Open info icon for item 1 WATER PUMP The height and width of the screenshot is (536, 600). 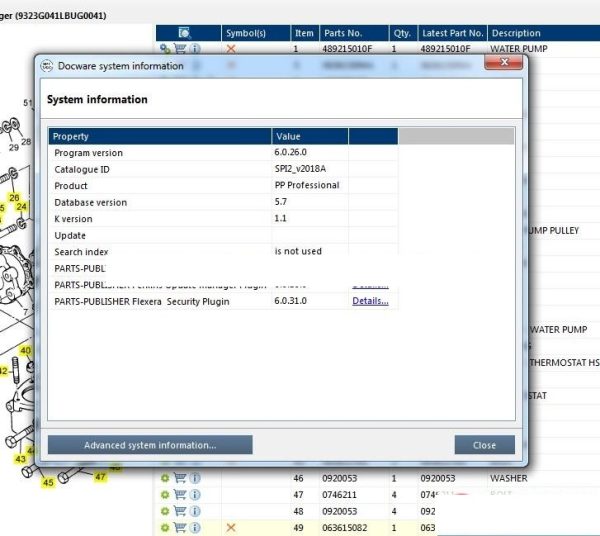coord(195,49)
